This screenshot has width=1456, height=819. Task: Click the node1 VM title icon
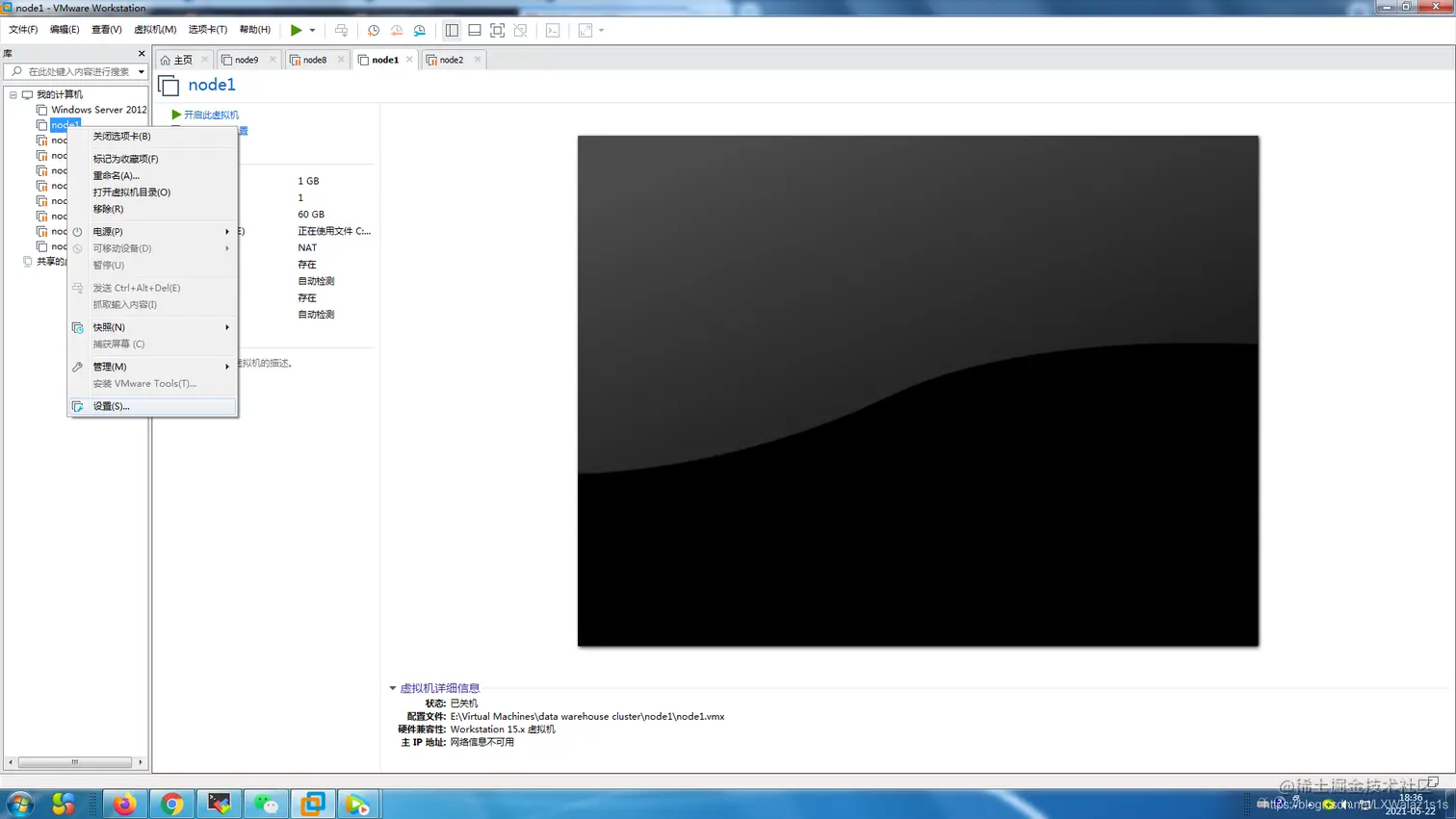169,86
